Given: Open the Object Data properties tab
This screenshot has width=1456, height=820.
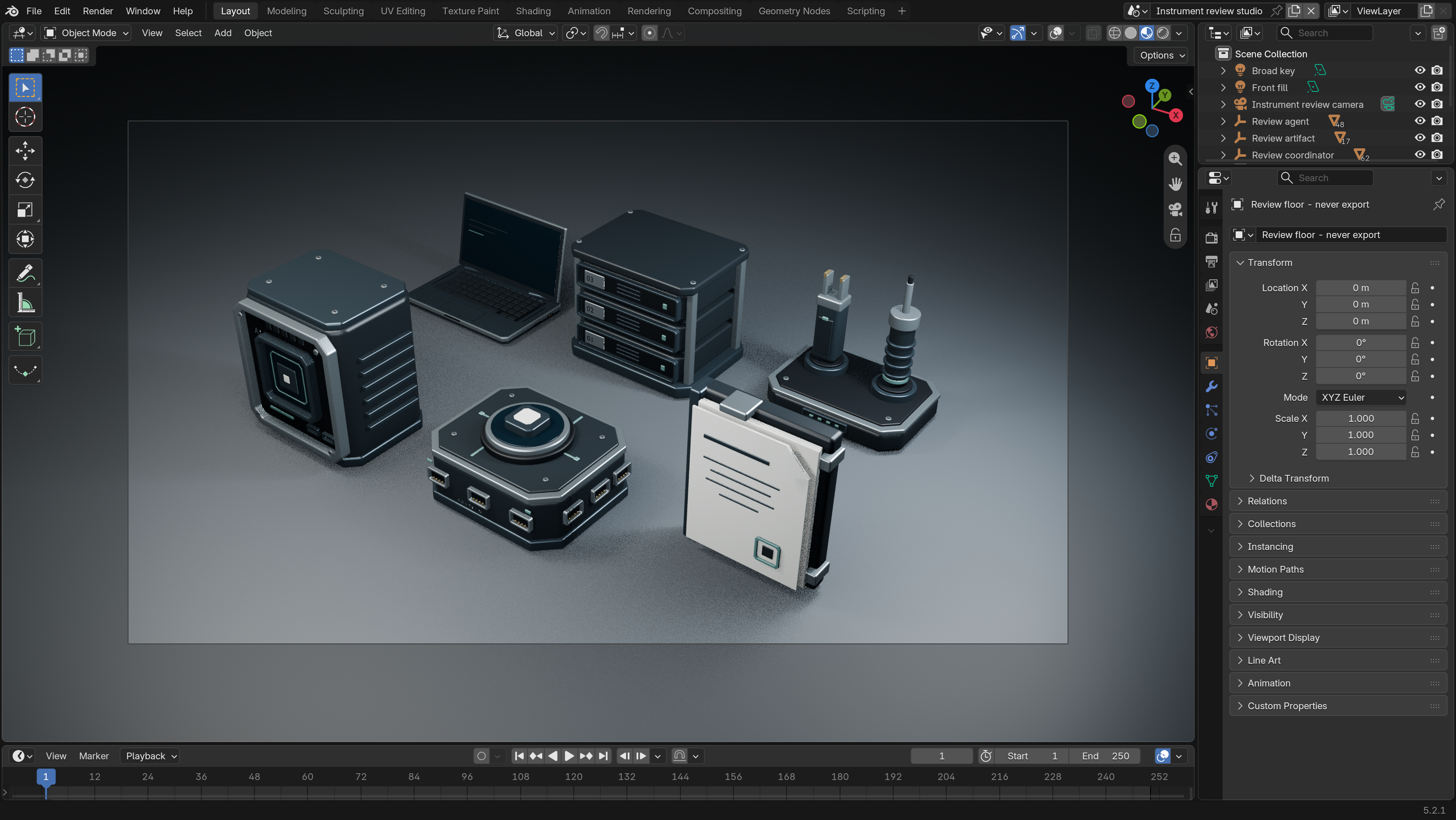Looking at the screenshot, I should pyautogui.click(x=1211, y=481).
